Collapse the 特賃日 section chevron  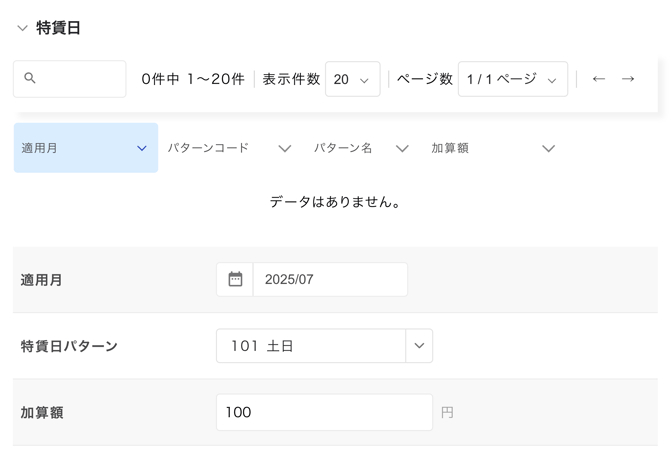22,28
